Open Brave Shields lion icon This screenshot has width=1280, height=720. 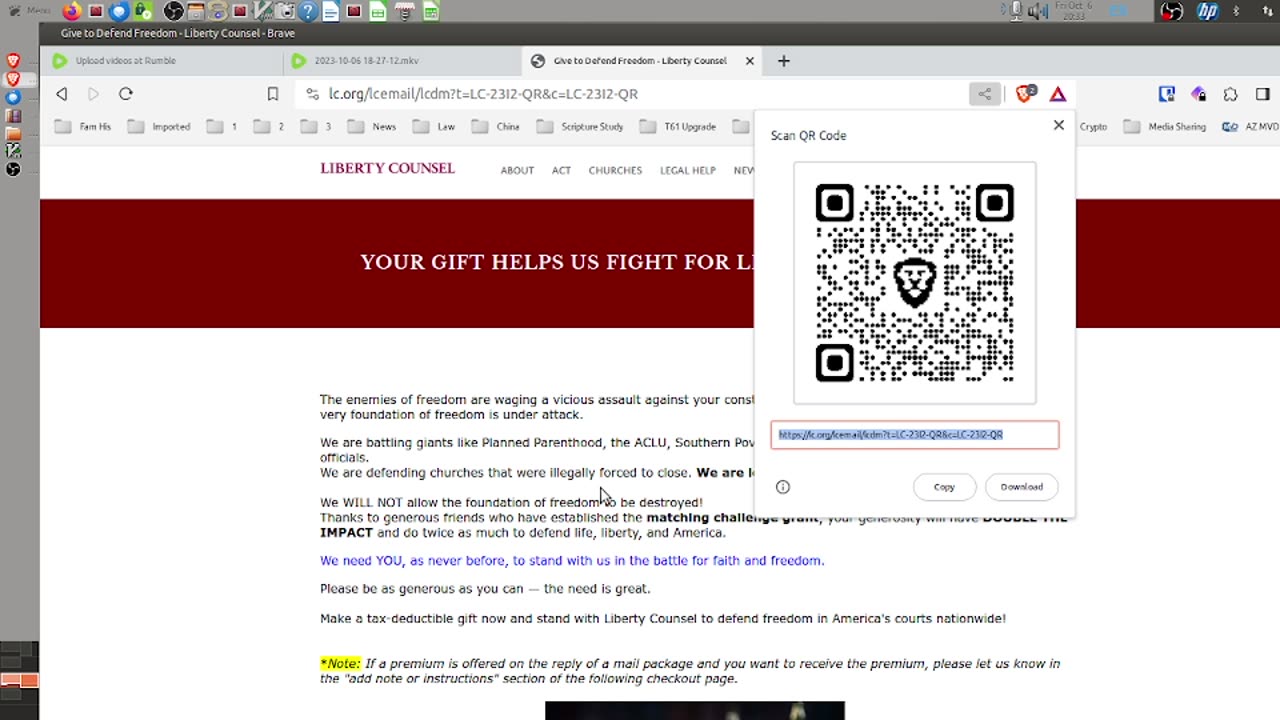coord(1025,94)
